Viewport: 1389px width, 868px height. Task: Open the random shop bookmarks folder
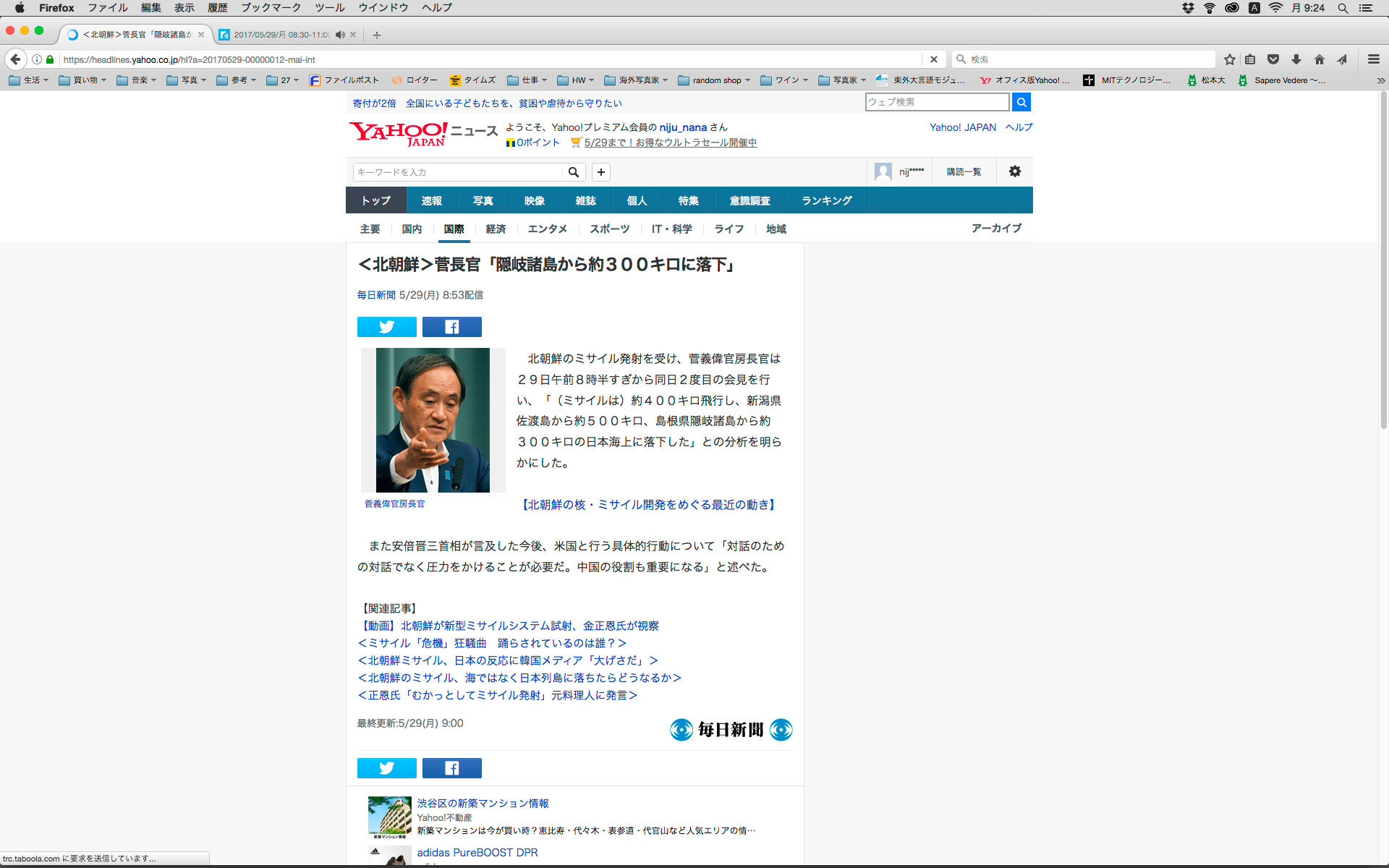coord(713,80)
